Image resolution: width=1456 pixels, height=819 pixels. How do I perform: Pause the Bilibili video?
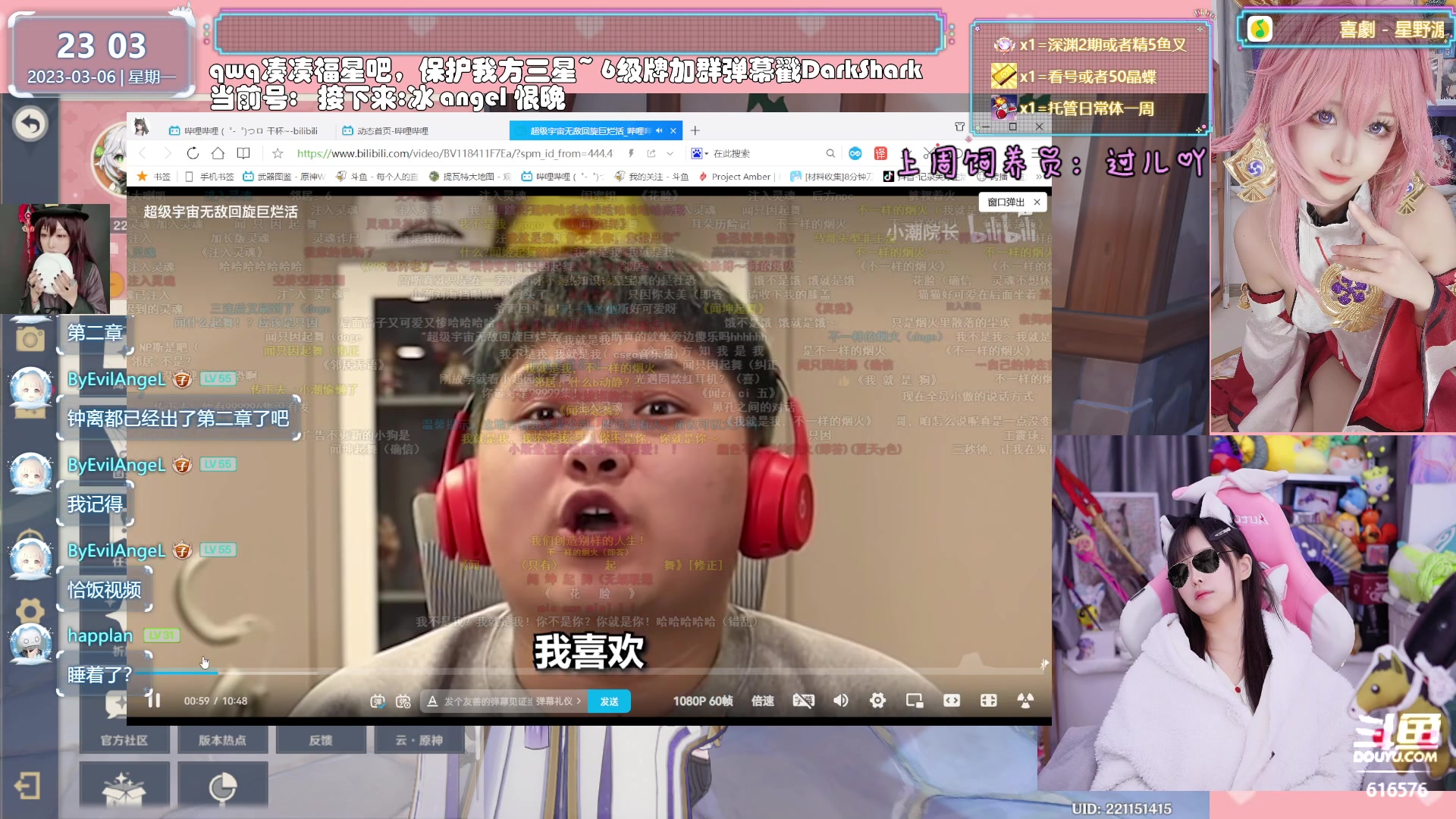[153, 700]
